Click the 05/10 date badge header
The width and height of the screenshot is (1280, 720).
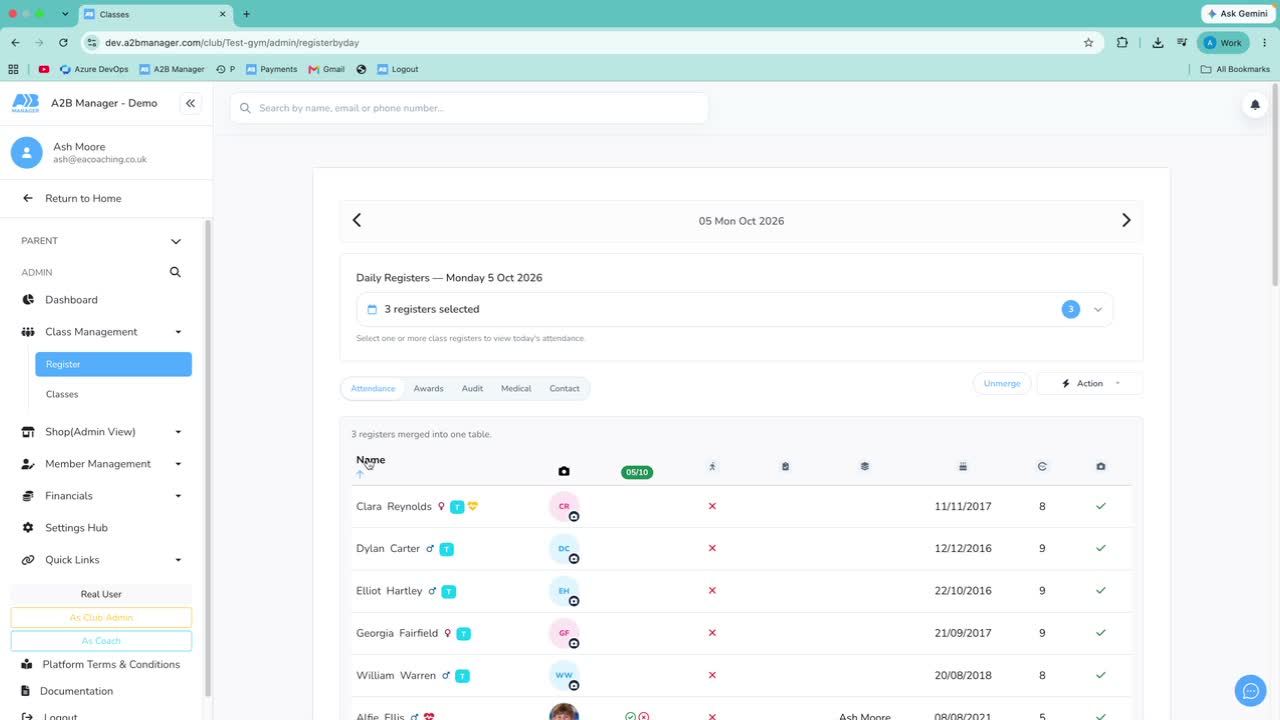point(637,472)
